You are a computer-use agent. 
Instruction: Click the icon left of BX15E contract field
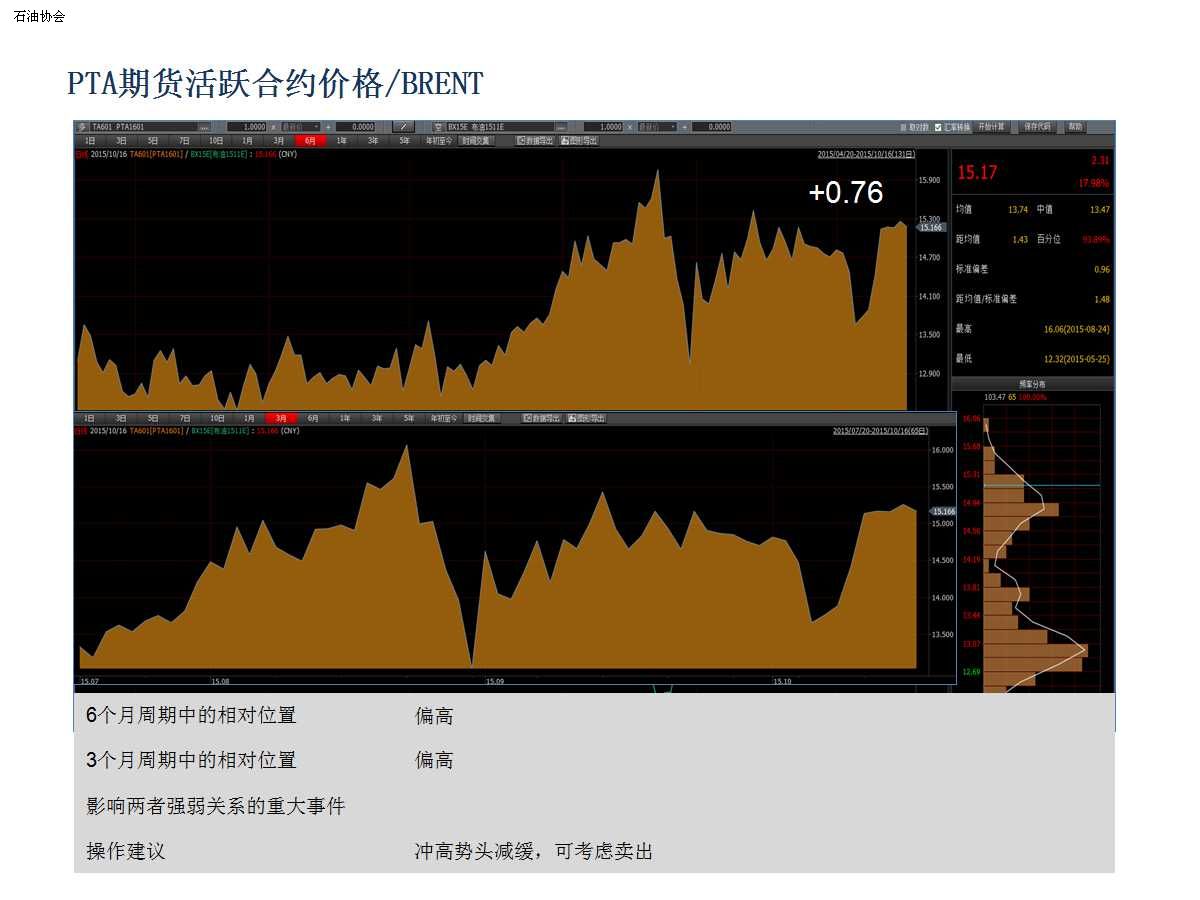tap(438, 127)
